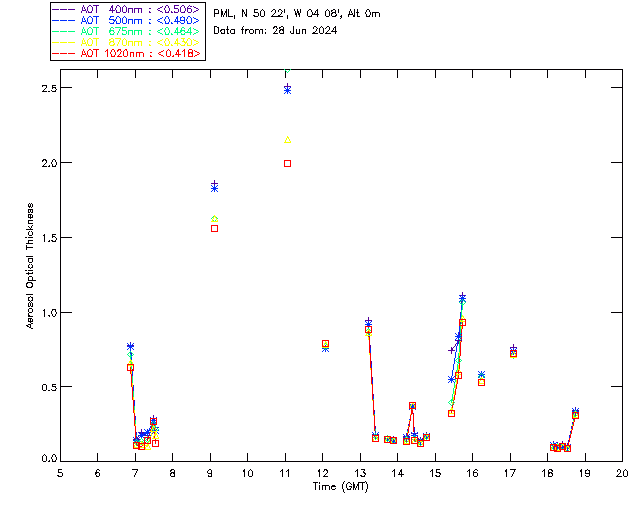Image resolution: width=640 pixels, height=512 pixels.
Task: Click the x-axis tick label 7
Action: pos(135,473)
